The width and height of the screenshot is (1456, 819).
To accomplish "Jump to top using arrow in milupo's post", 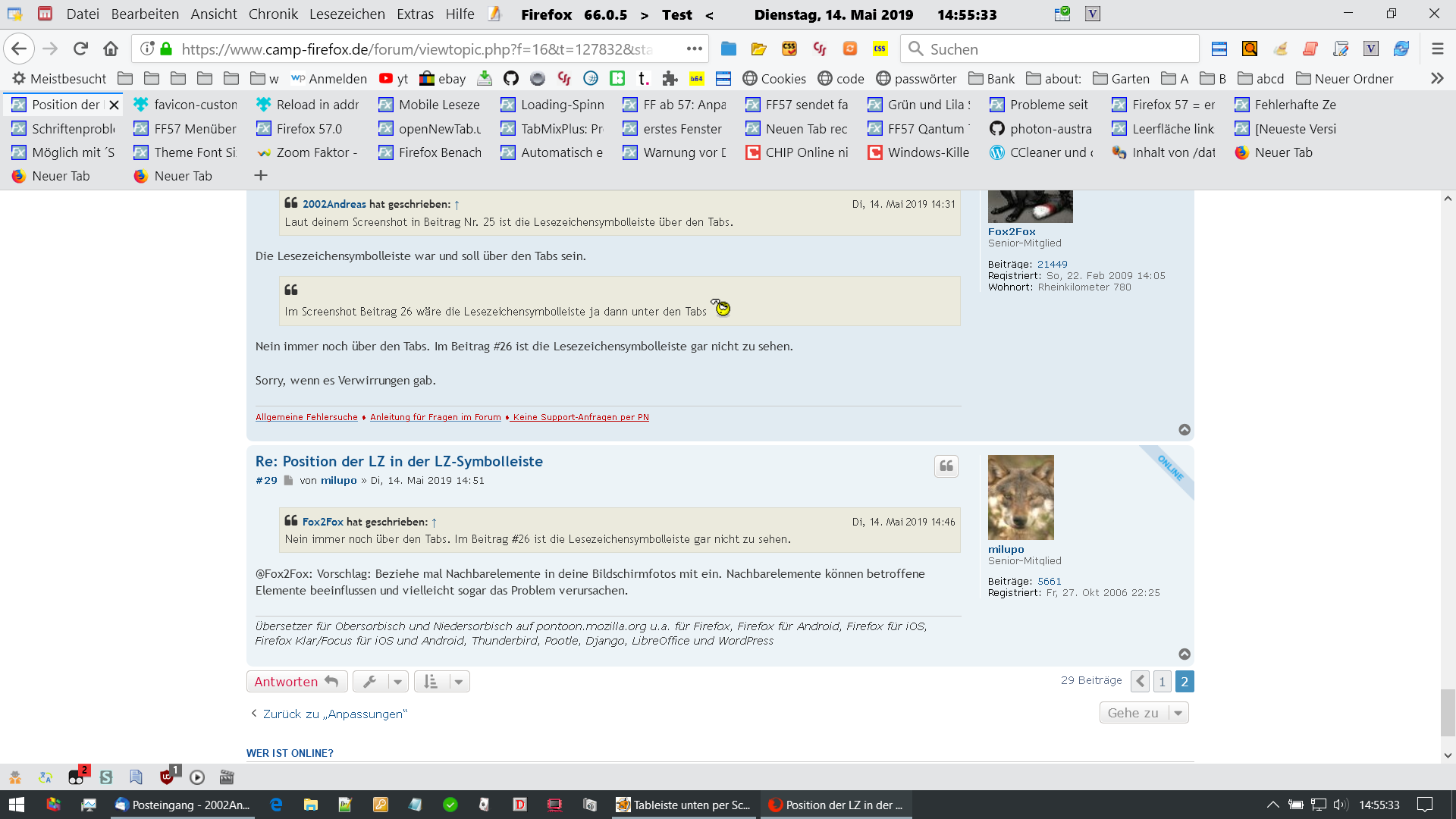I will click(1185, 654).
